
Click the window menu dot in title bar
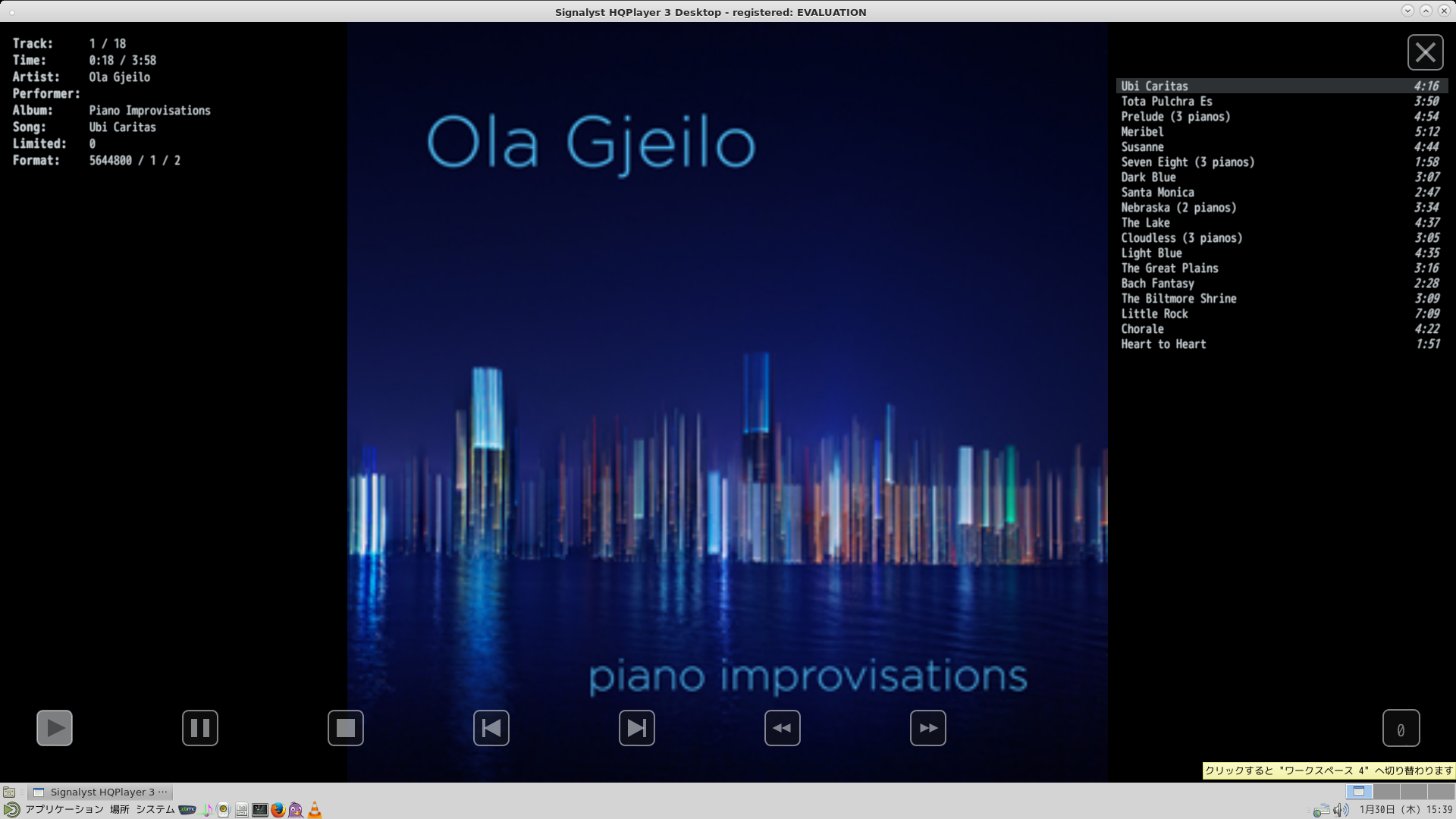click(x=11, y=12)
